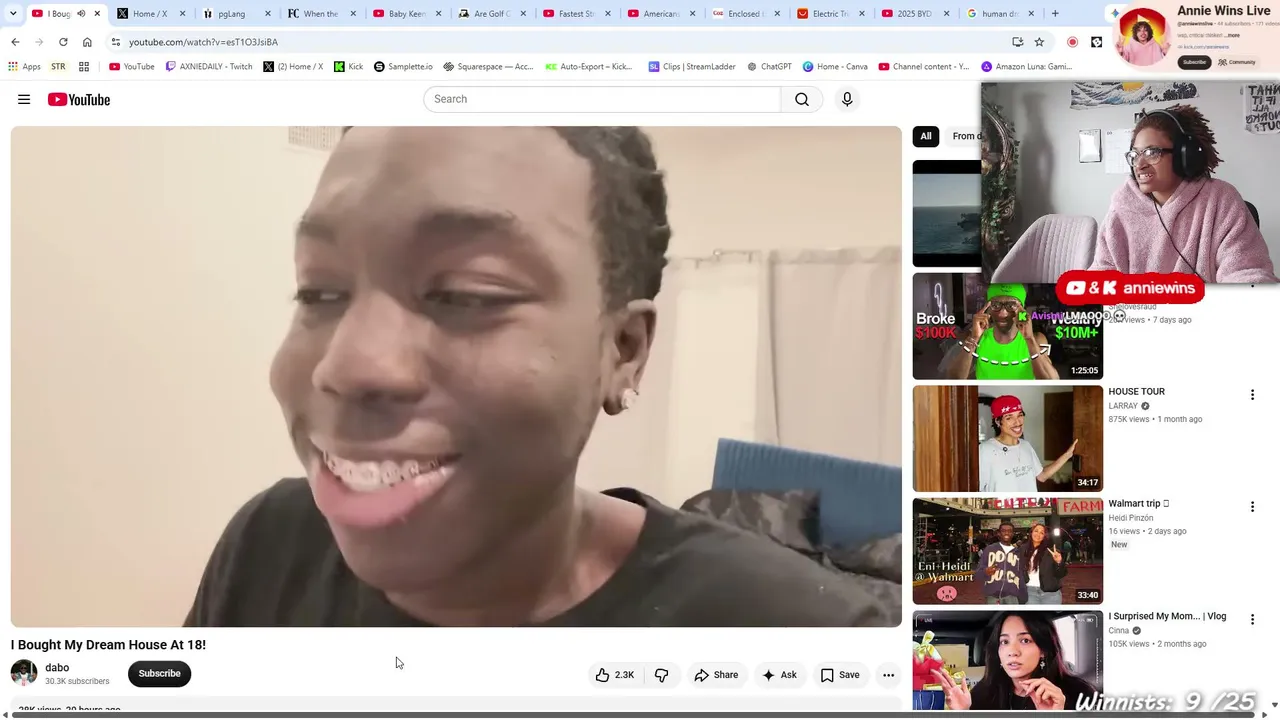Open the Clips StreamLadder bookmark
Viewport: 1280px width, 720px height.
coord(692,67)
